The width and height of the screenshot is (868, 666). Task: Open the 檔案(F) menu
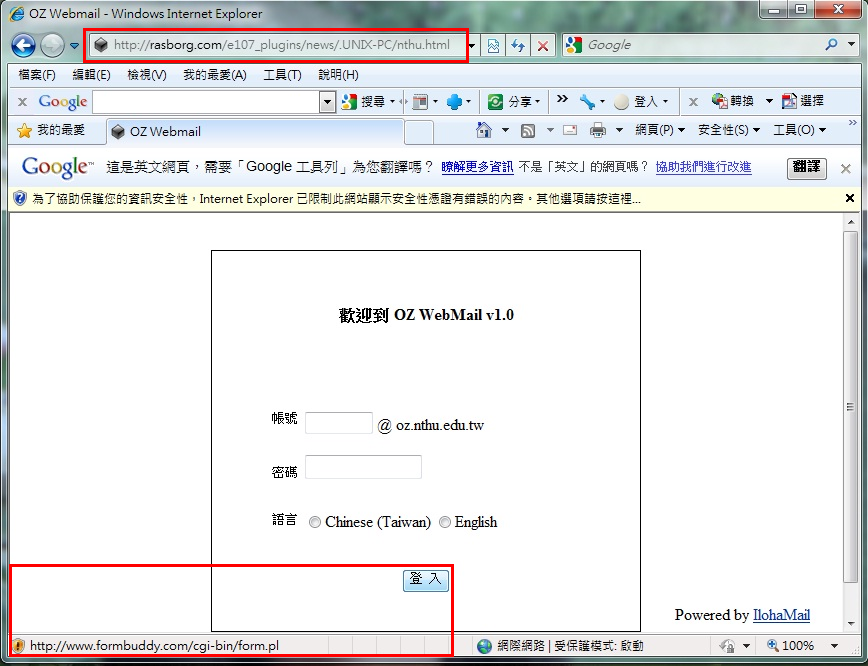tap(37, 75)
